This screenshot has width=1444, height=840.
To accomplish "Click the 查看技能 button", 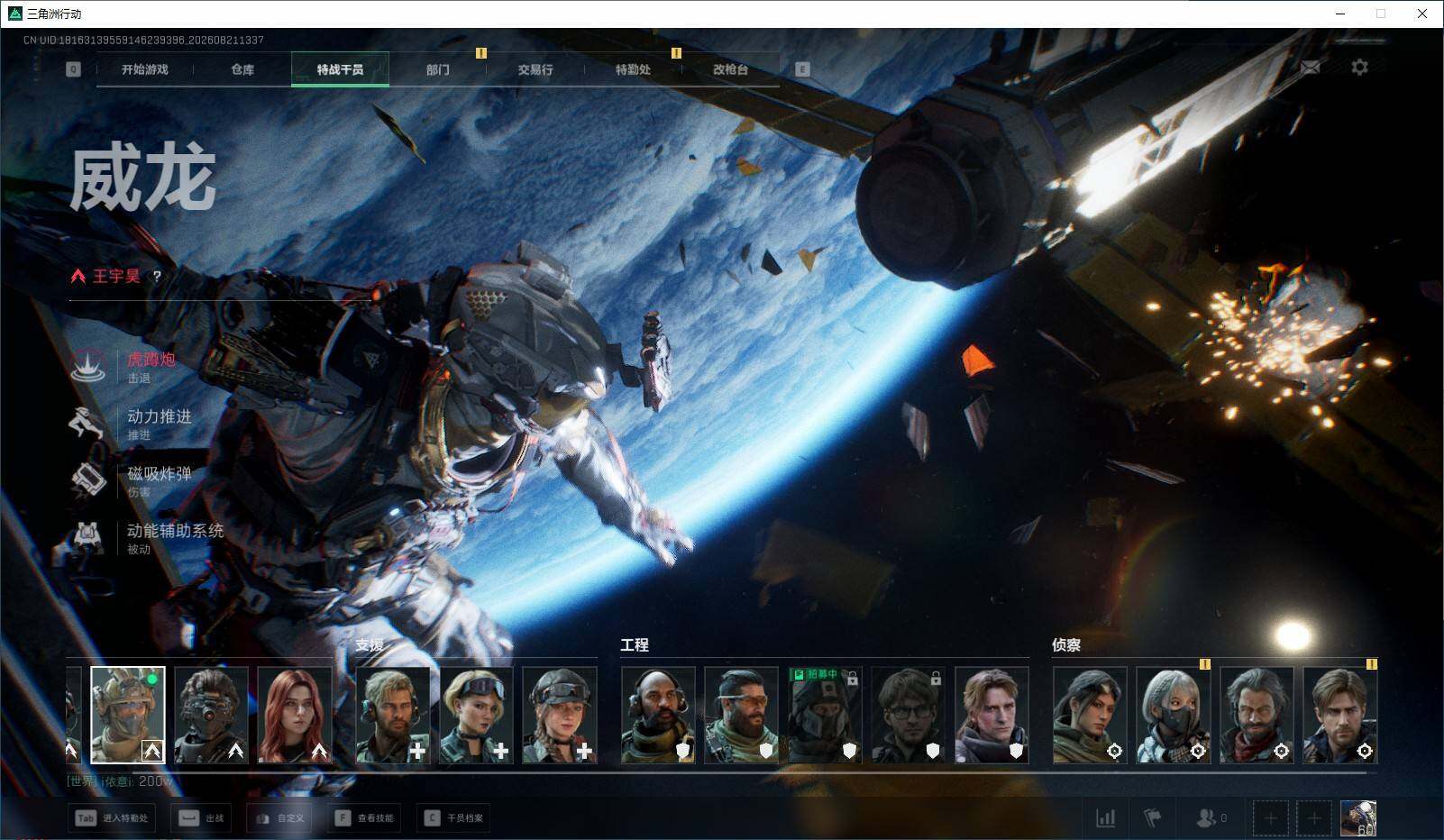I will 364,818.
